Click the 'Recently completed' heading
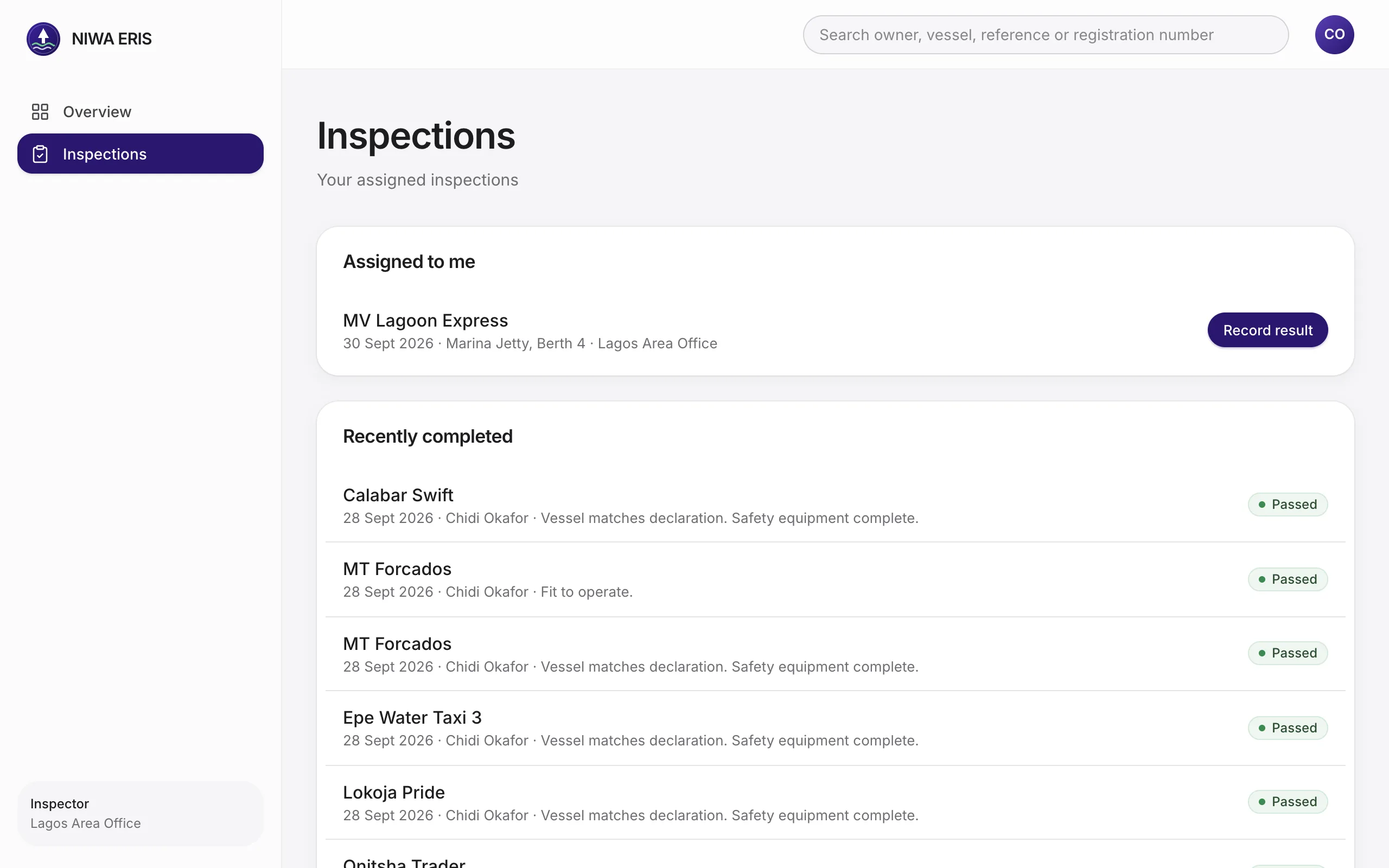 (x=428, y=436)
